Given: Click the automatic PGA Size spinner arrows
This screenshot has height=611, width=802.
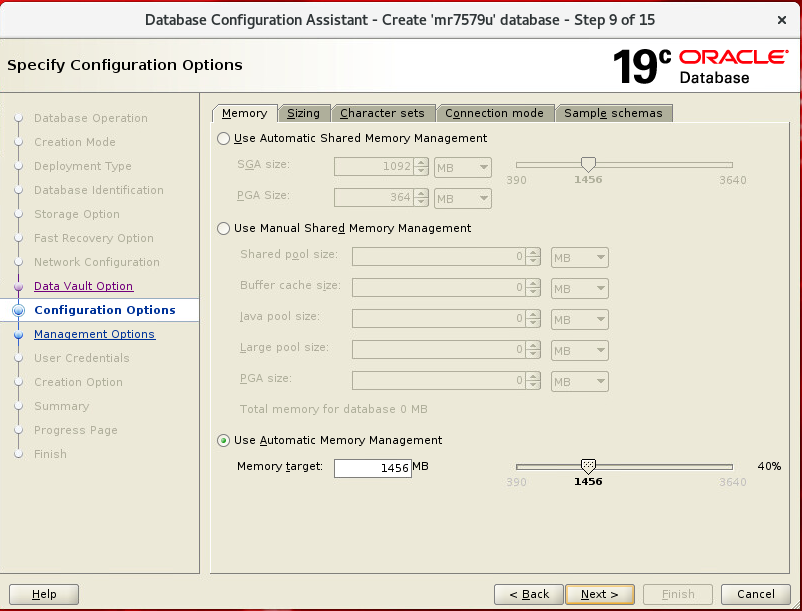Looking at the screenshot, I should point(421,198).
